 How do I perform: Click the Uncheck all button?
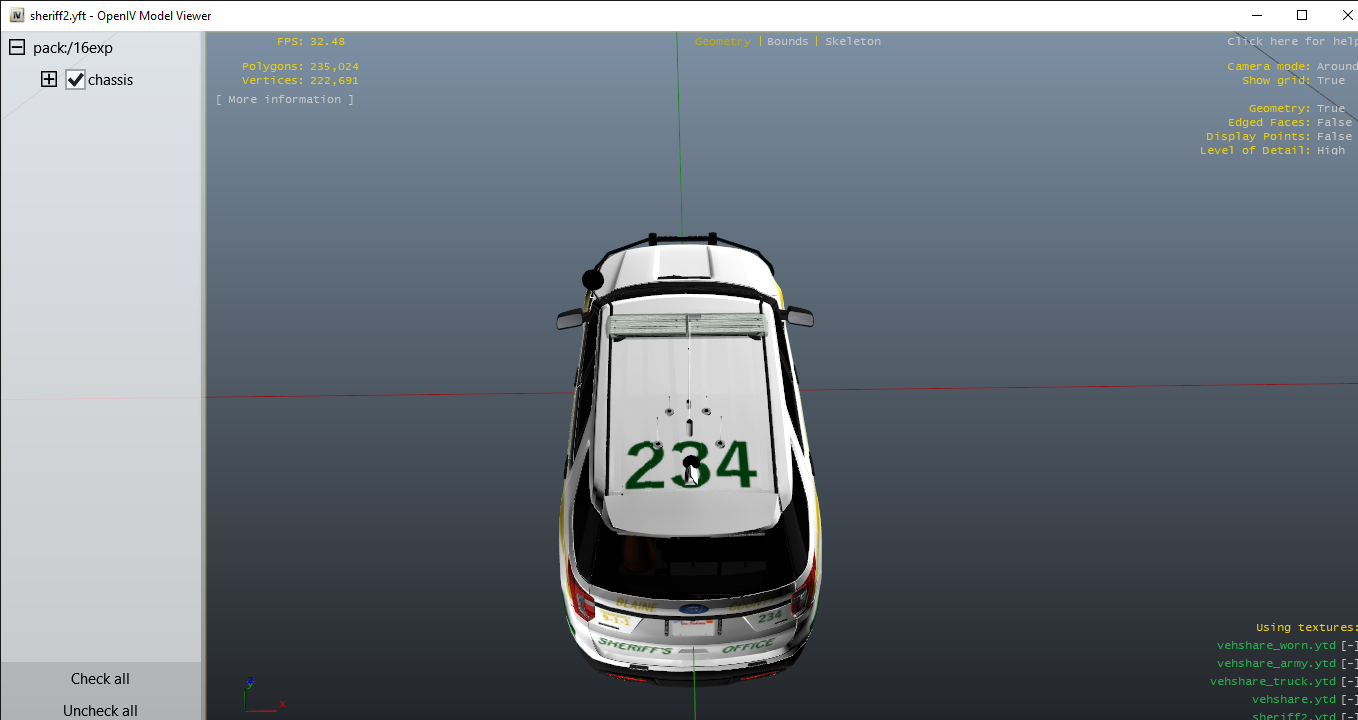100,710
